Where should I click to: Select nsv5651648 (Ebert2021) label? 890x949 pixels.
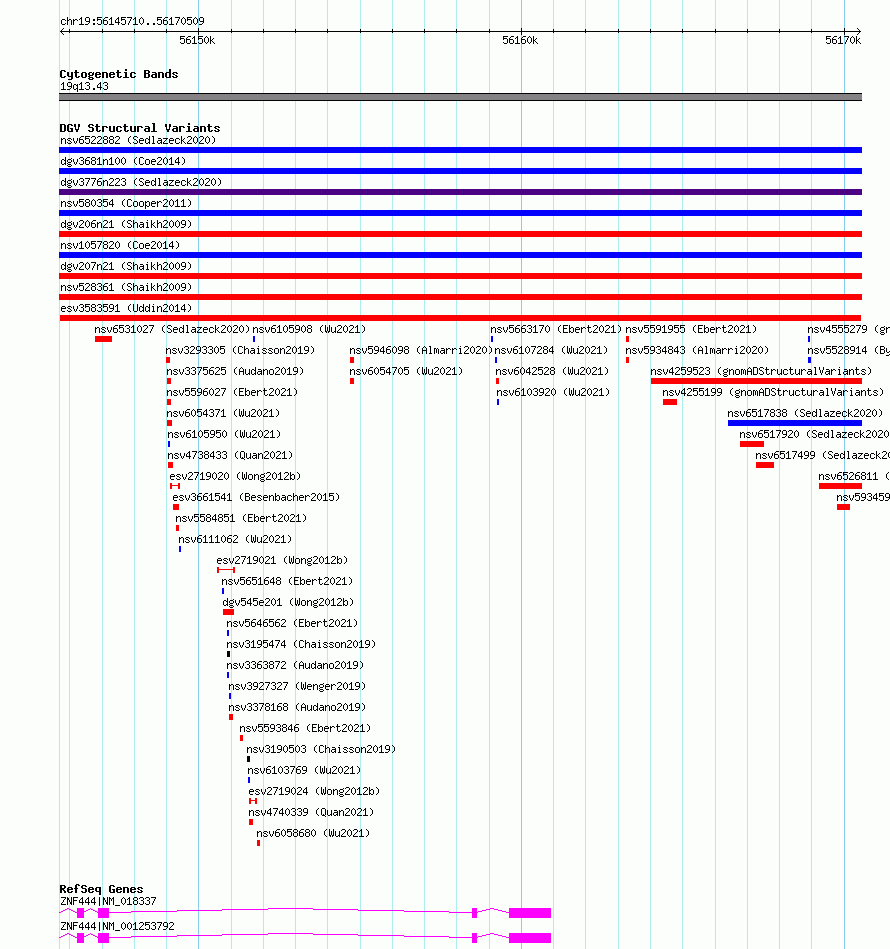pos(287,581)
